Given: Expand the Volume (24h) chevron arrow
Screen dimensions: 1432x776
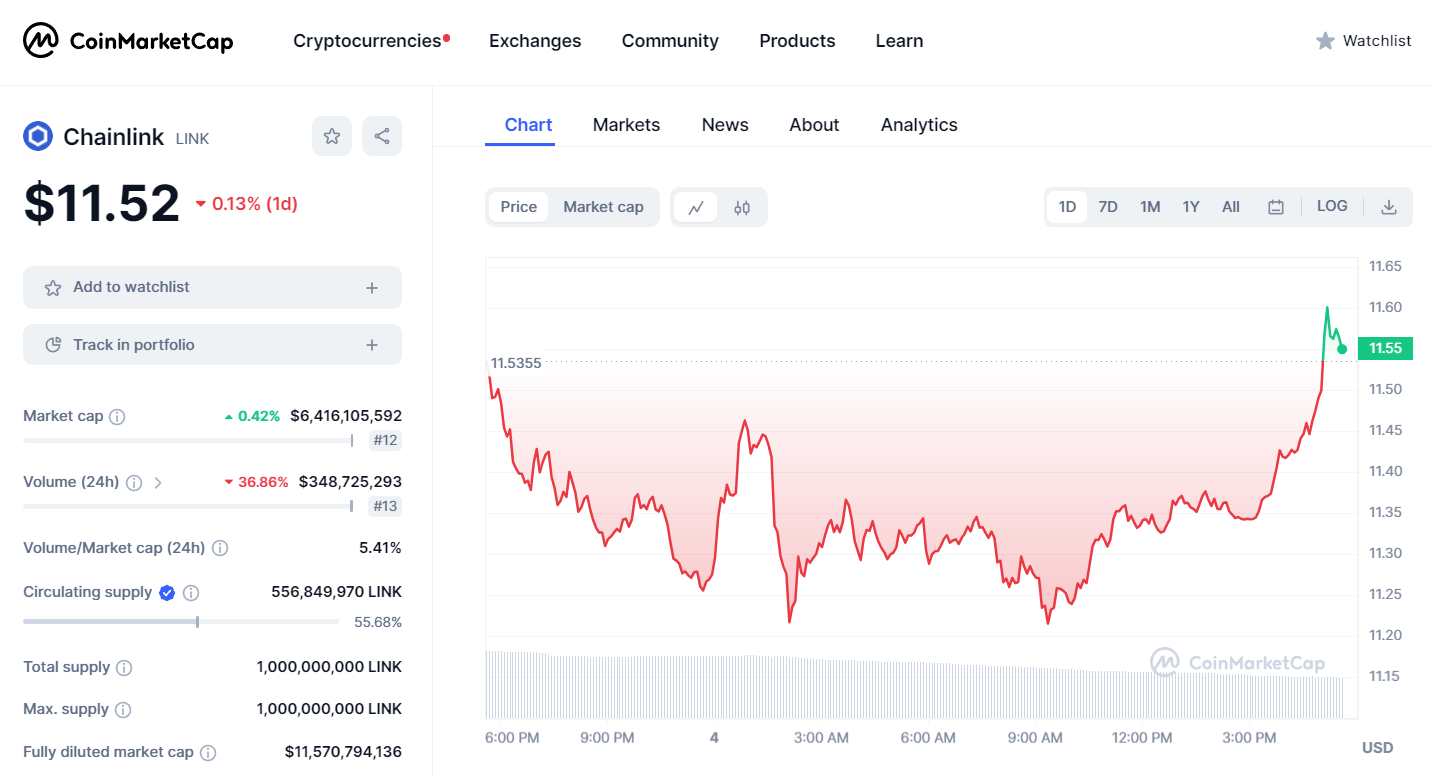Looking at the screenshot, I should tap(158, 482).
